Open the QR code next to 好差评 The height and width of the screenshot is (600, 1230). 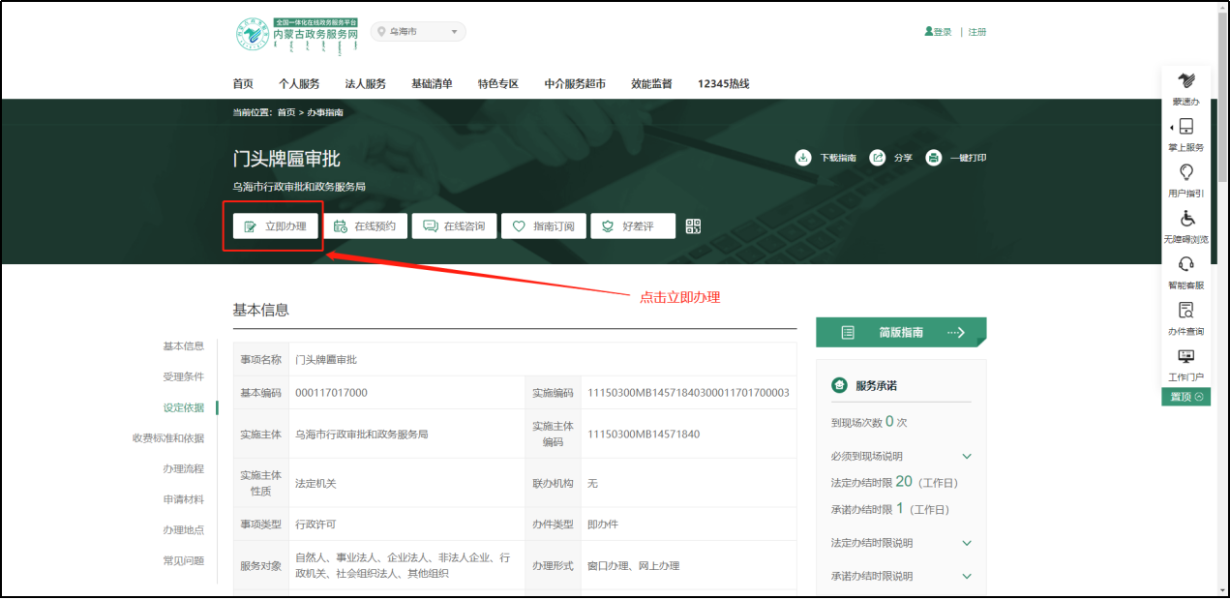[691, 226]
